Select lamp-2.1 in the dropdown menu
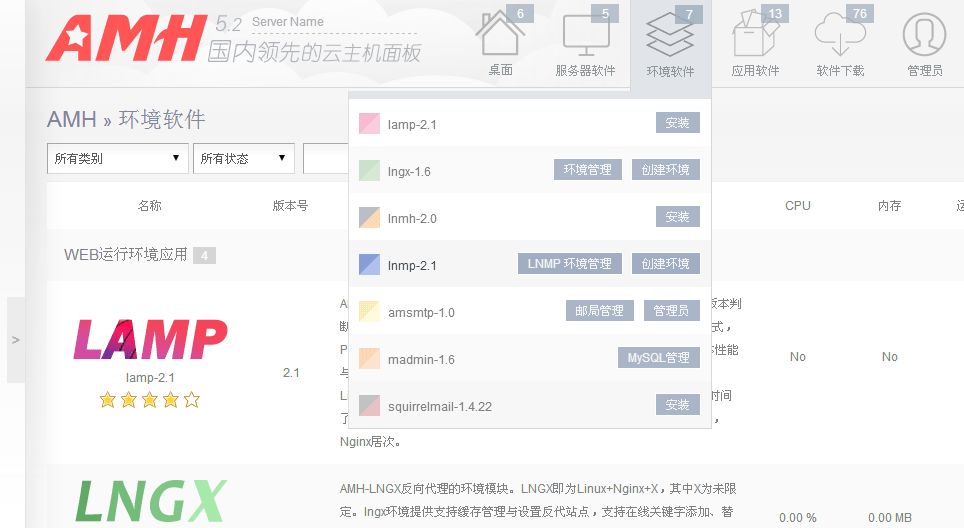Viewport: 964px width, 528px height. (x=412, y=124)
